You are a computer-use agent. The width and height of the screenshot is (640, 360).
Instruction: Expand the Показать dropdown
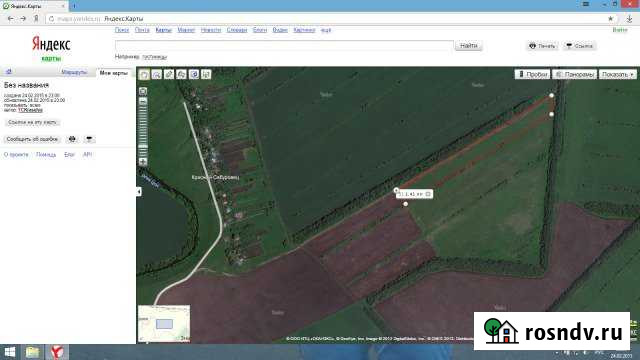click(x=618, y=74)
